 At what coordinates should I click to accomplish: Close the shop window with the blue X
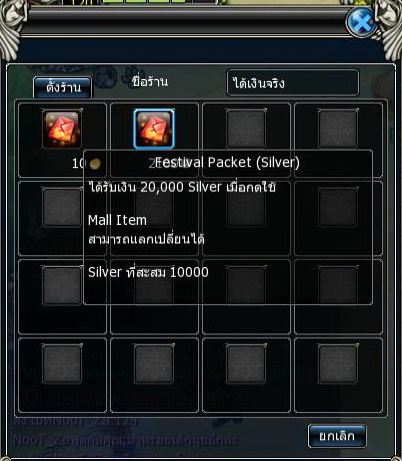tap(361, 23)
